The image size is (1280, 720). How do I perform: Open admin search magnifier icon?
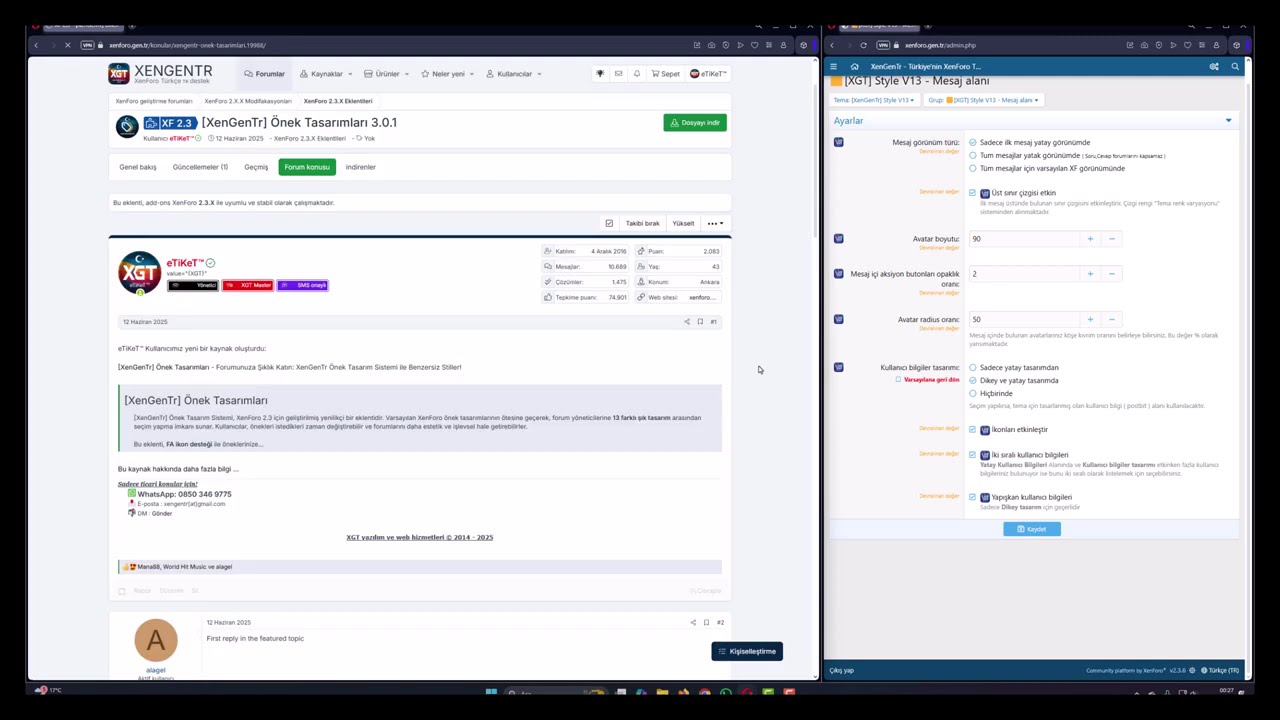[1235, 66]
